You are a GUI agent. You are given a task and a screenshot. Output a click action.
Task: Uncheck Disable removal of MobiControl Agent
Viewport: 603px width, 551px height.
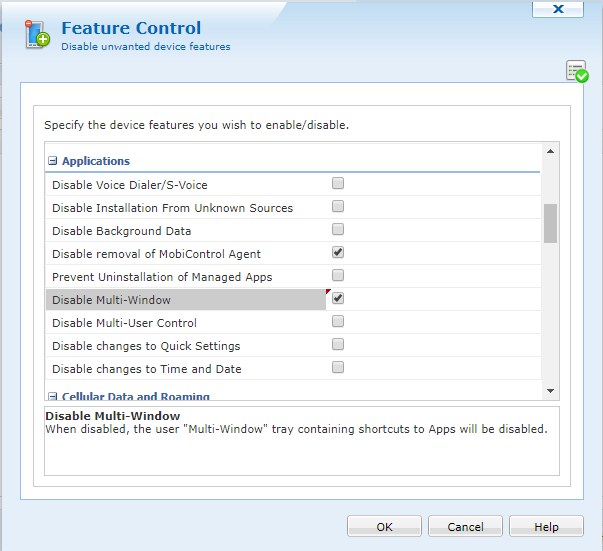coord(338,253)
